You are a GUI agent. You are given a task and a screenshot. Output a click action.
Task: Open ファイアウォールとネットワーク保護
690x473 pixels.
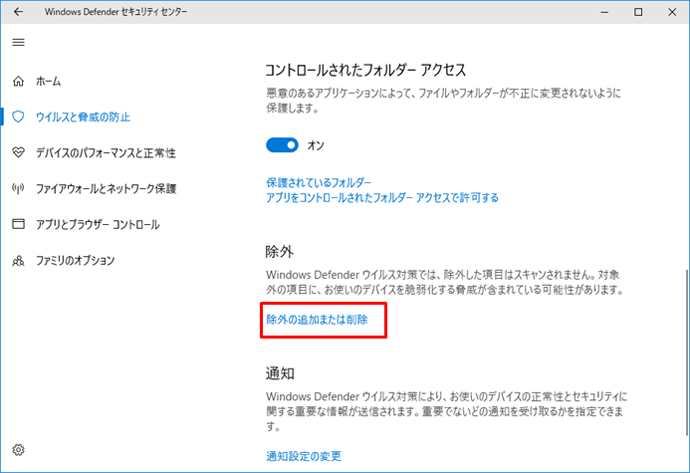click(106, 189)
